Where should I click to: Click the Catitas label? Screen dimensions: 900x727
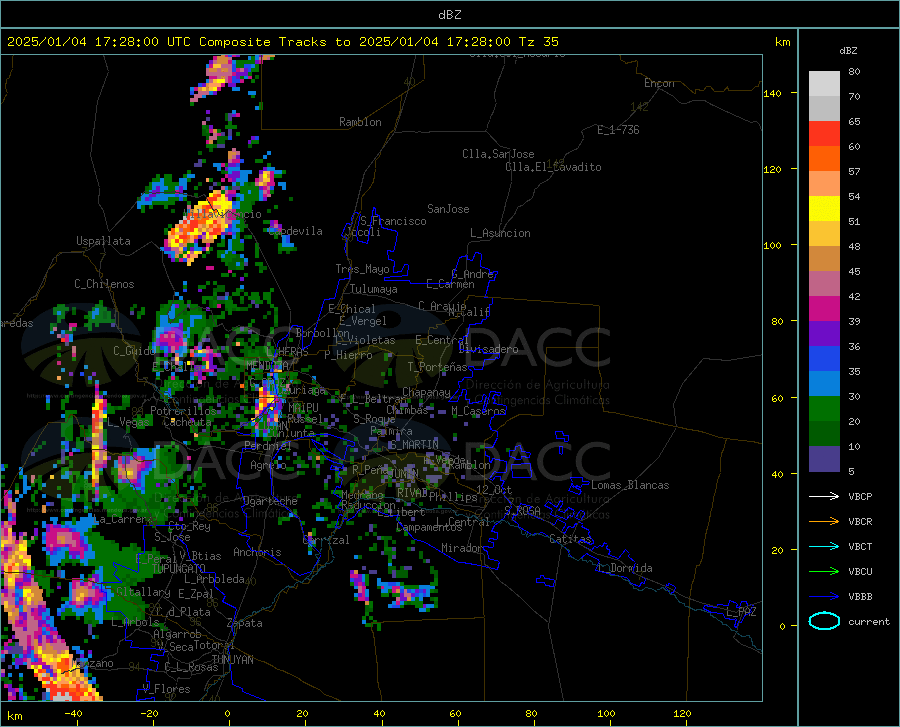571,539
